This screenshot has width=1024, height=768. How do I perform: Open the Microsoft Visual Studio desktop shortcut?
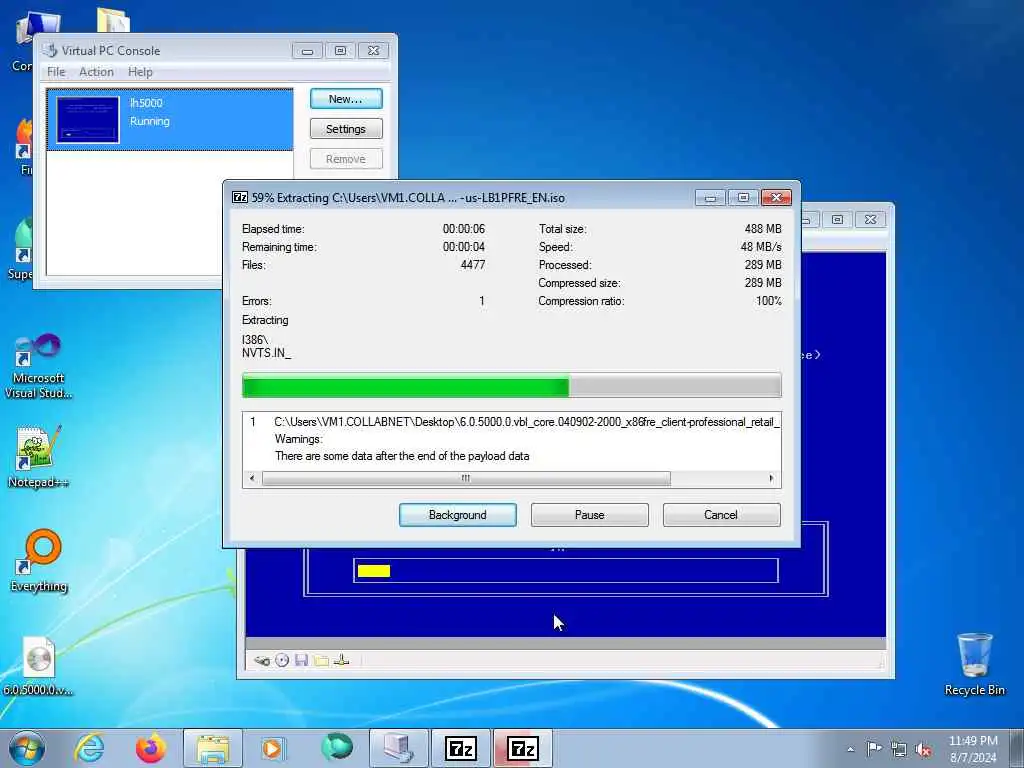coord(38,366)
